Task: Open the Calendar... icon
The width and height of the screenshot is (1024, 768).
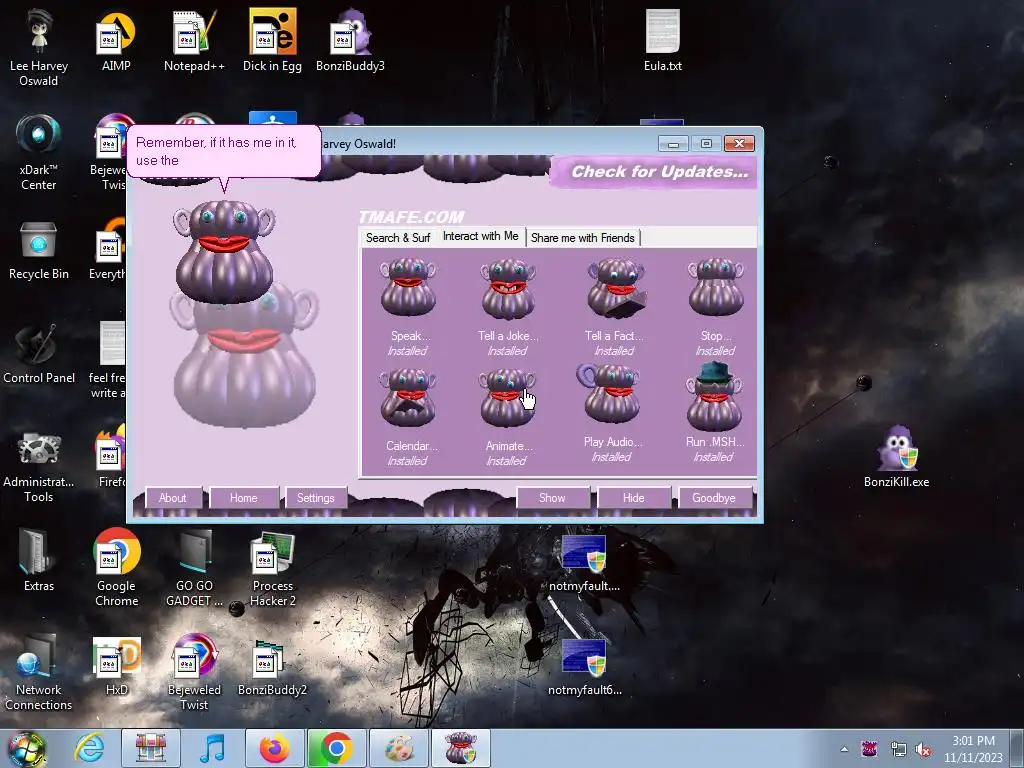Action: (x=408, y=397)
